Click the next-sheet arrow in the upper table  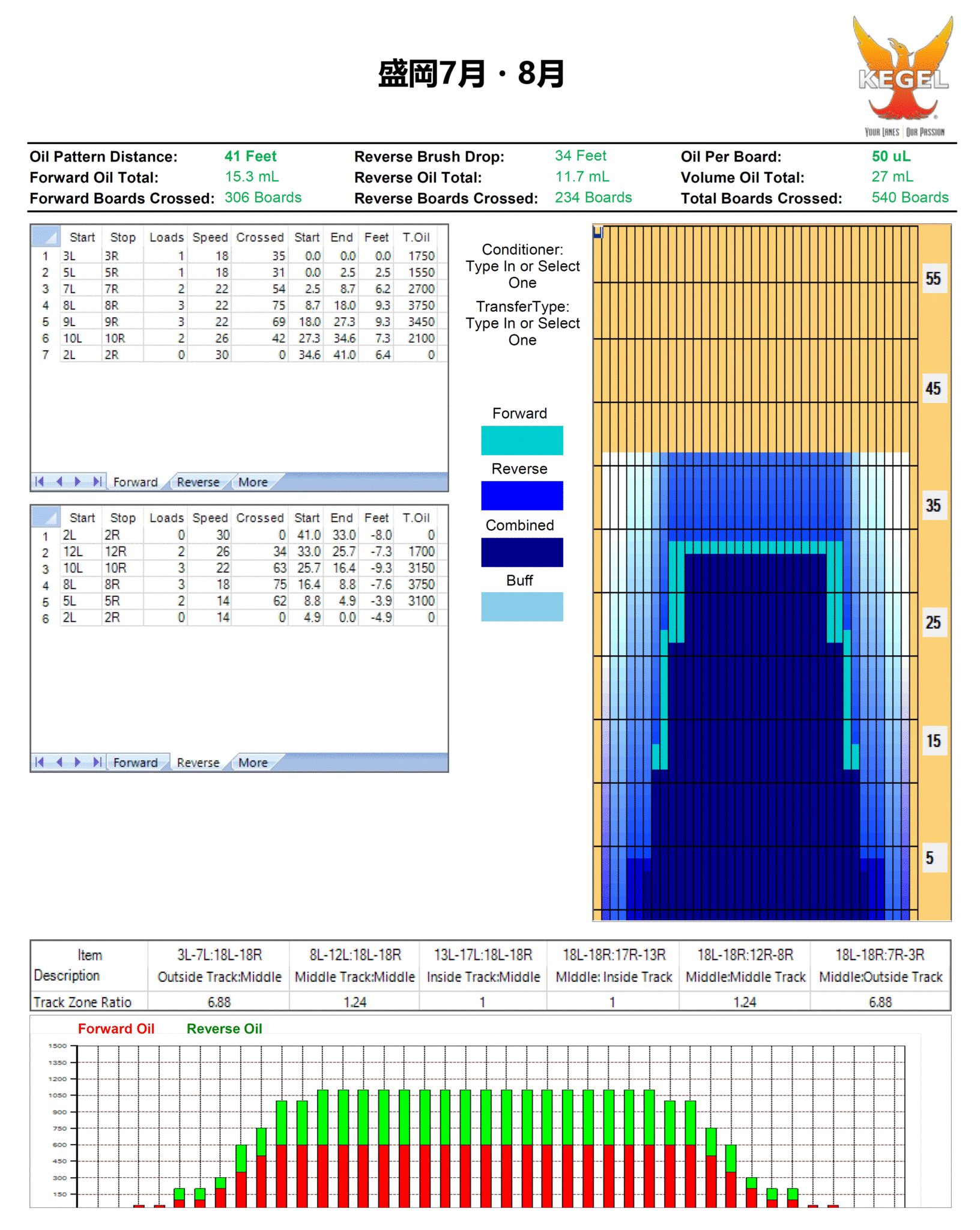(x=77, y=481)
